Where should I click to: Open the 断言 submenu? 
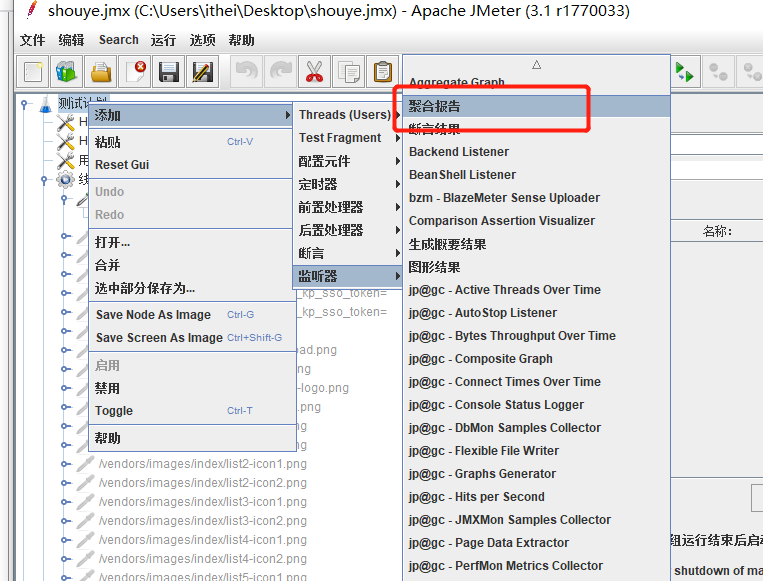point(347,253)
